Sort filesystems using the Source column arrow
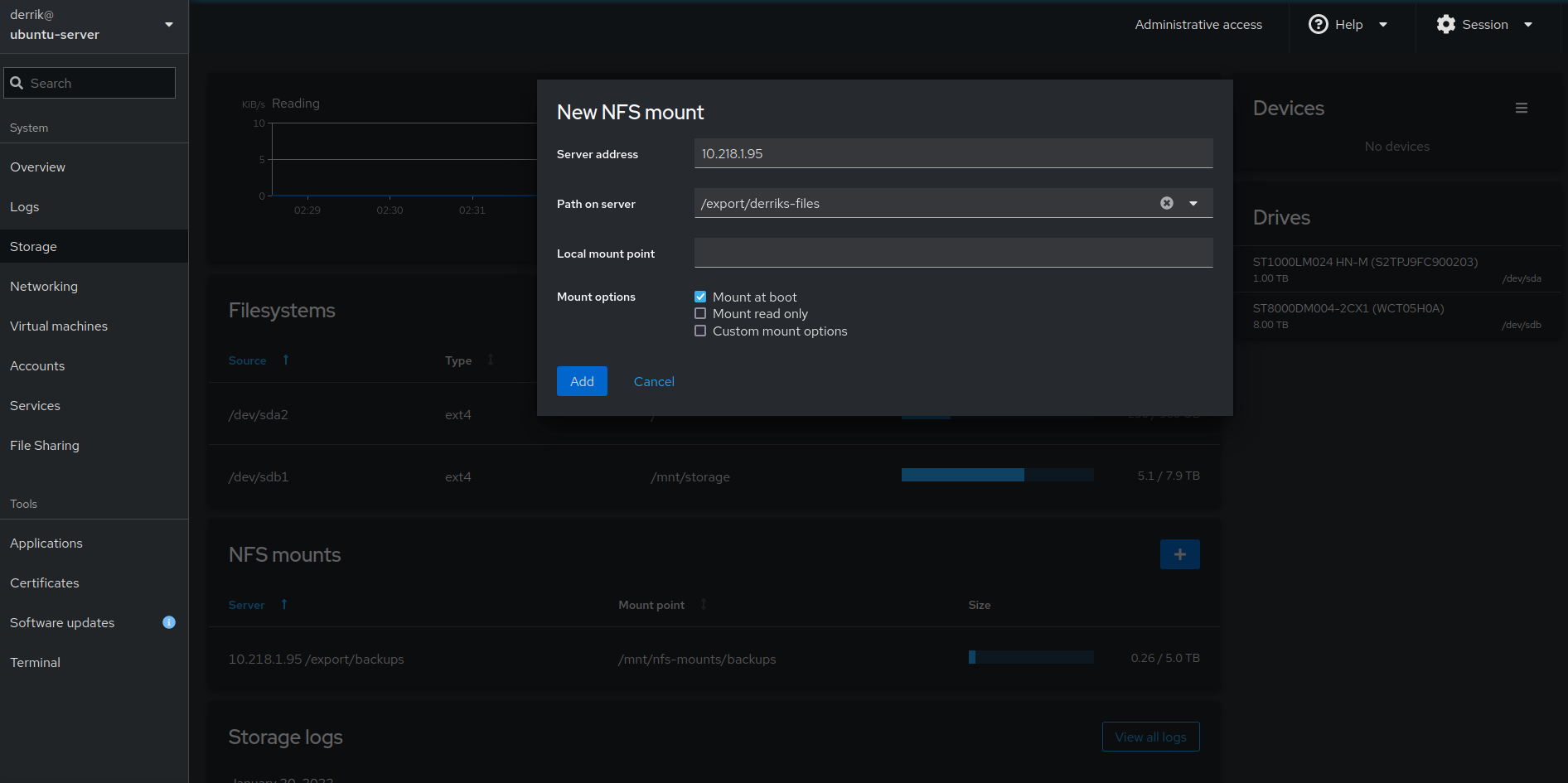The image size is (1568, 783). 285,360
